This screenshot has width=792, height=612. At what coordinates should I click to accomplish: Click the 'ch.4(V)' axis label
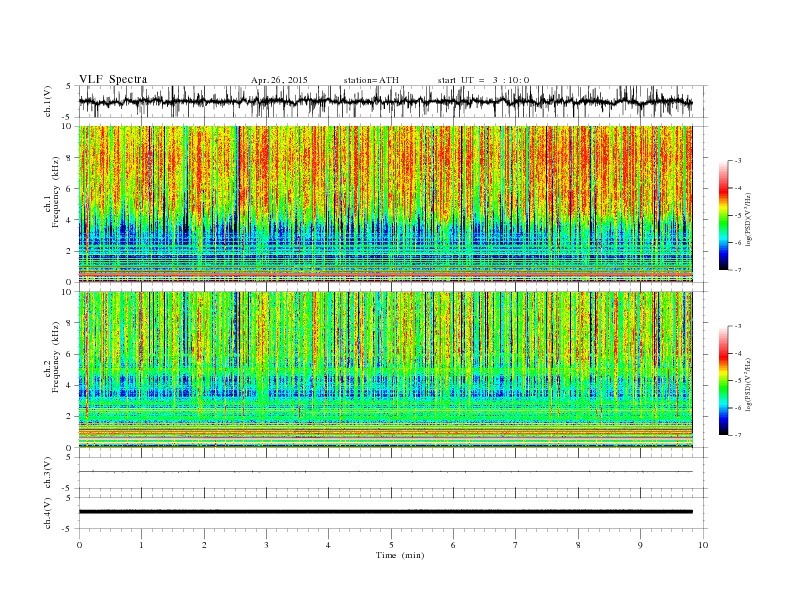[x=47, y=513]
